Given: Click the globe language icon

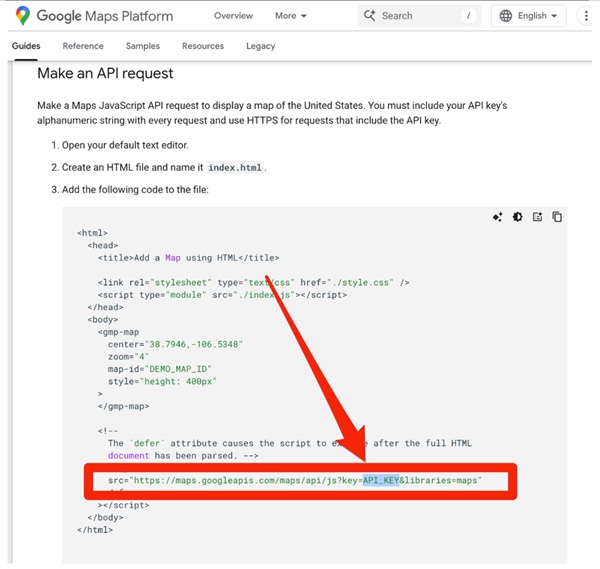Looking at the screenshot, I should tap(505, 16).
